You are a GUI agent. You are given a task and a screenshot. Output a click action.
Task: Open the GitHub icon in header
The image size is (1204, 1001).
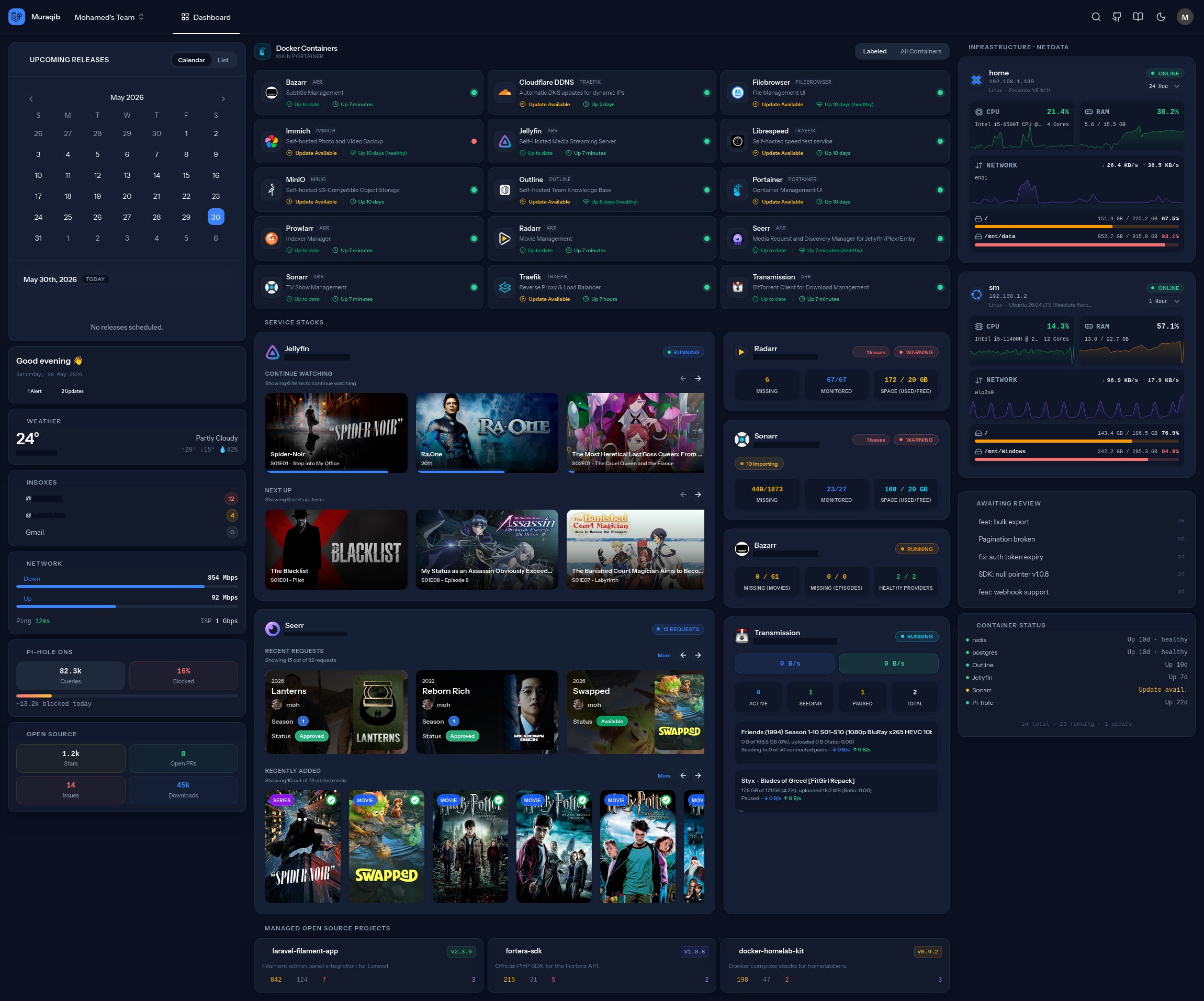point(1117,17)
